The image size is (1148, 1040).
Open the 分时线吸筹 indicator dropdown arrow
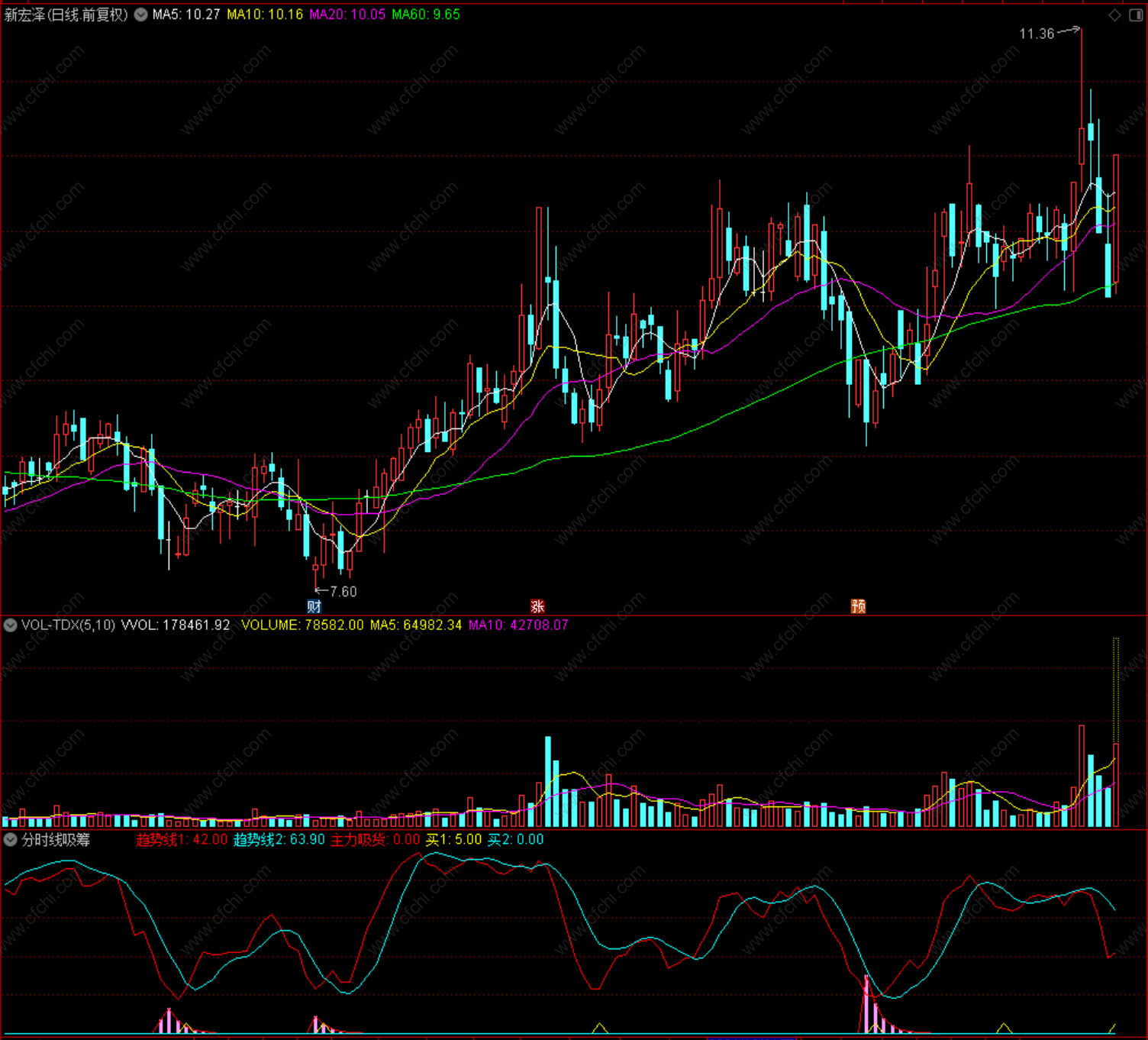11,840
